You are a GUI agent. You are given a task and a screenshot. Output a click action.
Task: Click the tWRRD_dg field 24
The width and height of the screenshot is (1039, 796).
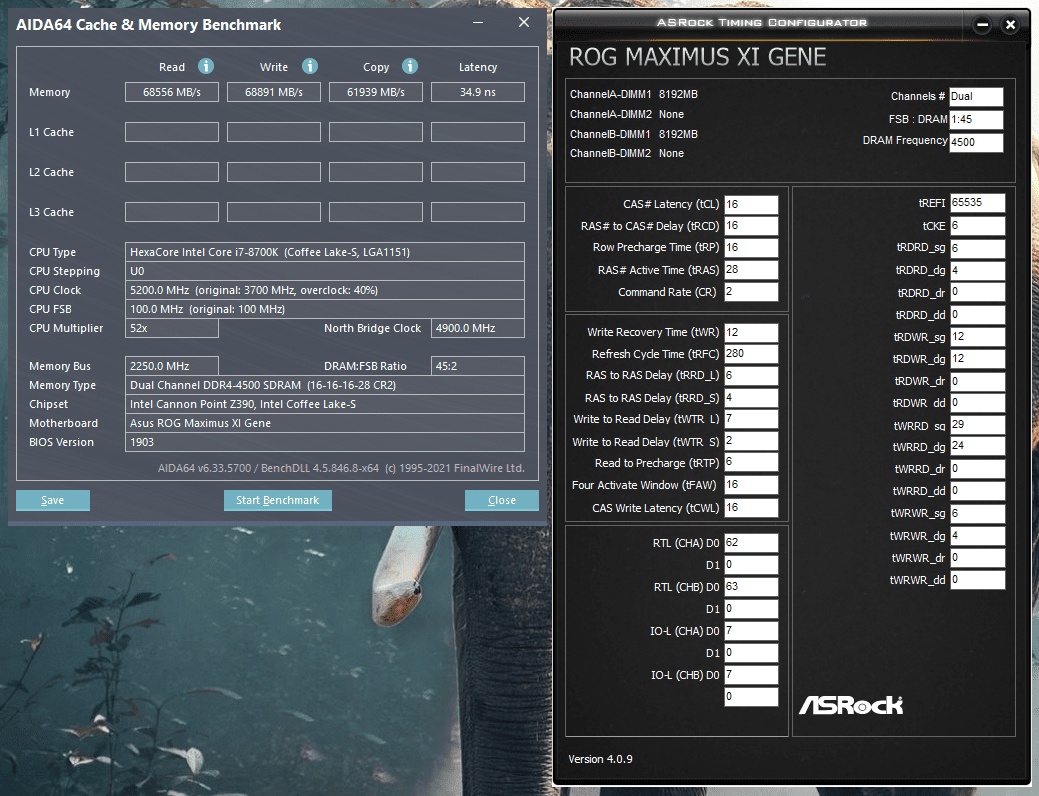click(977, 446)
